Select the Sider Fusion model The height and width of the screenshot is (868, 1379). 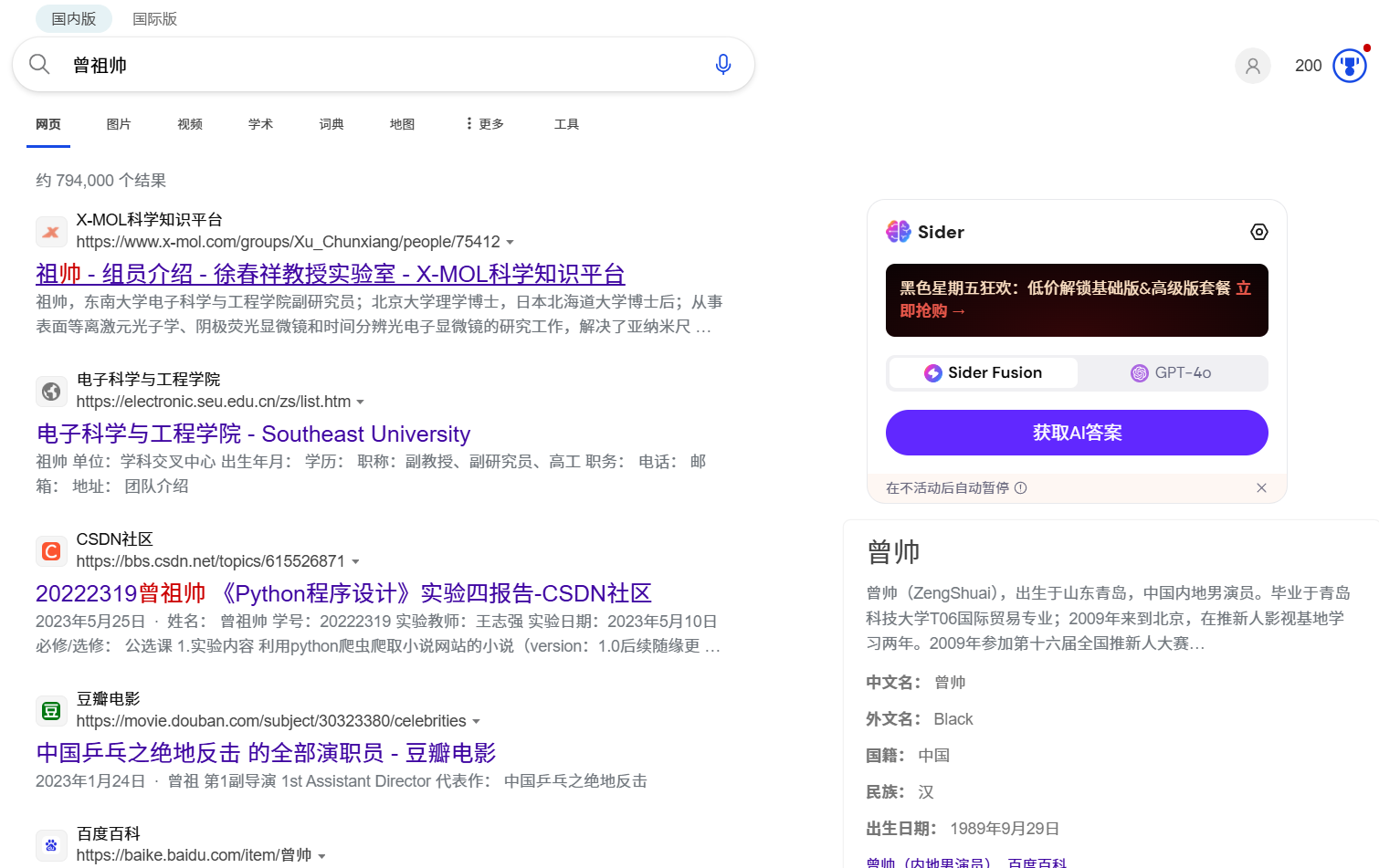(x=983, y=372)
